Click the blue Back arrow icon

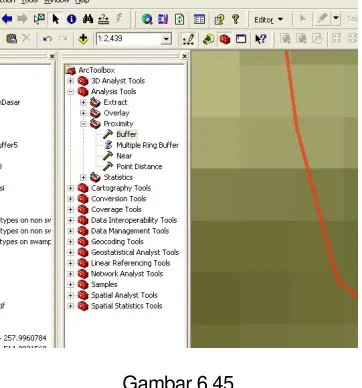click(x=7, y=19)
